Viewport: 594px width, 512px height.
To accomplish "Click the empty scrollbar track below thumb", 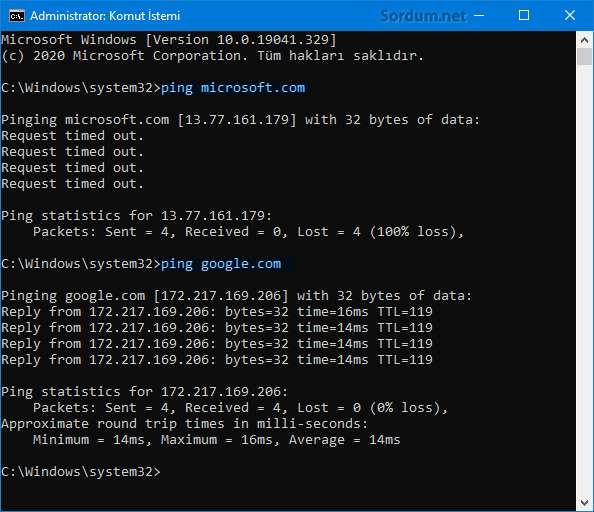I will [x=584, y=279].
